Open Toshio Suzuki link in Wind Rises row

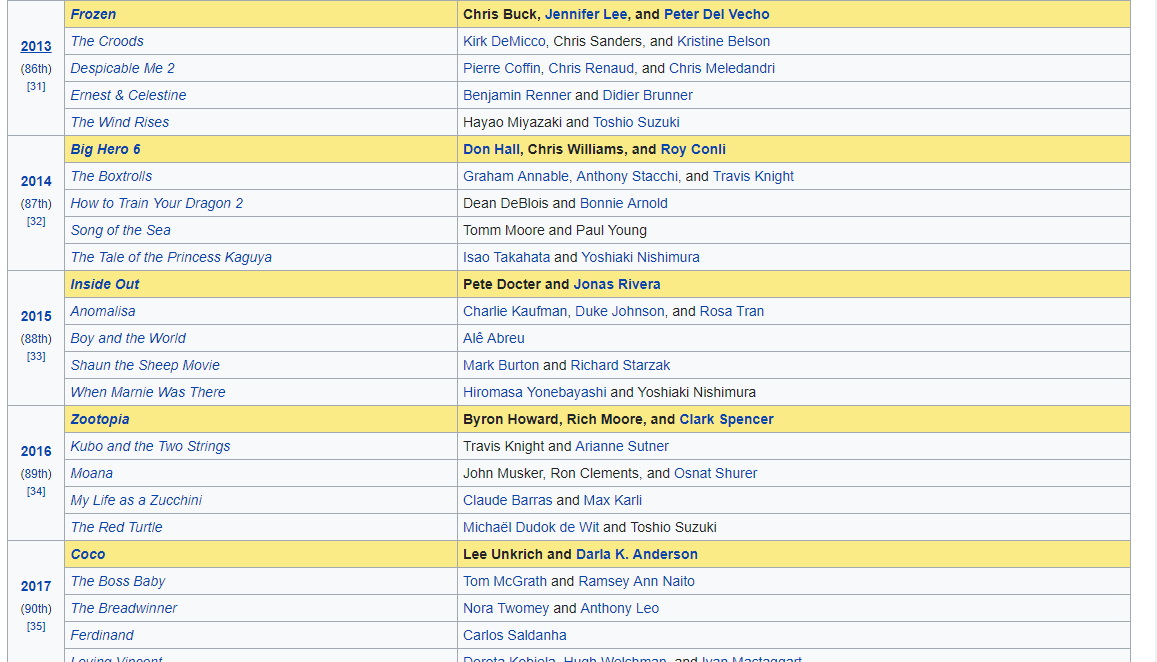point(636,122)
